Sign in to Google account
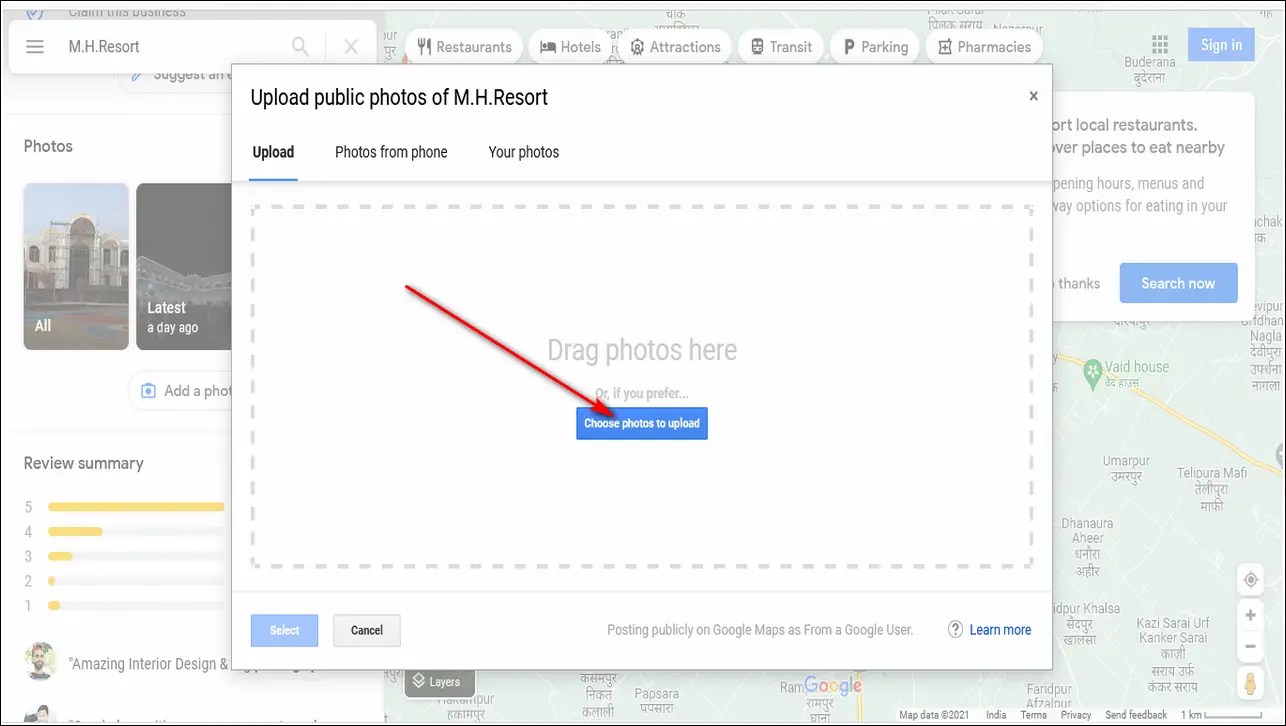Image resolution: width=1286 pixels, height=726 pixels. pos(1221,45)
